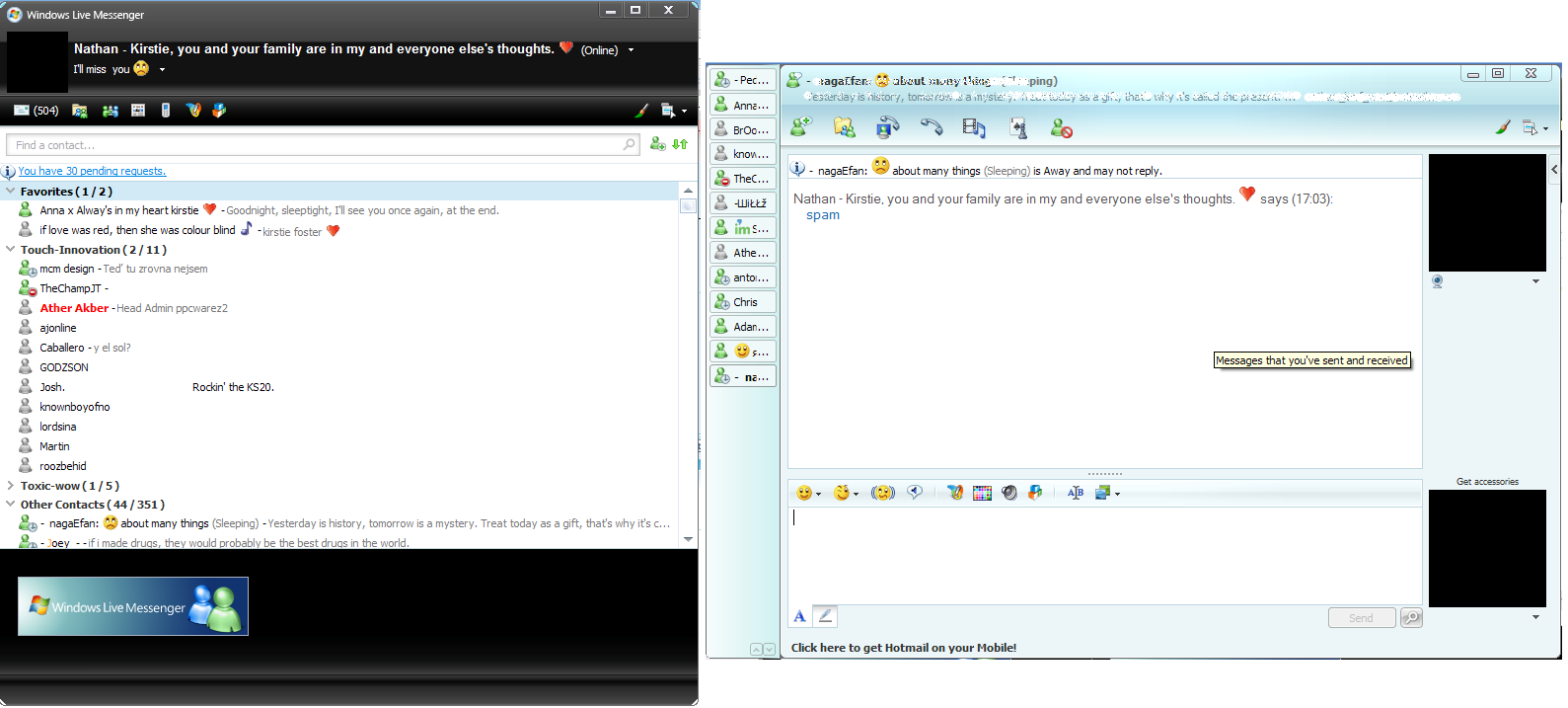Click the Add a contact icon beside search
1568x708 pixels.
658,144
